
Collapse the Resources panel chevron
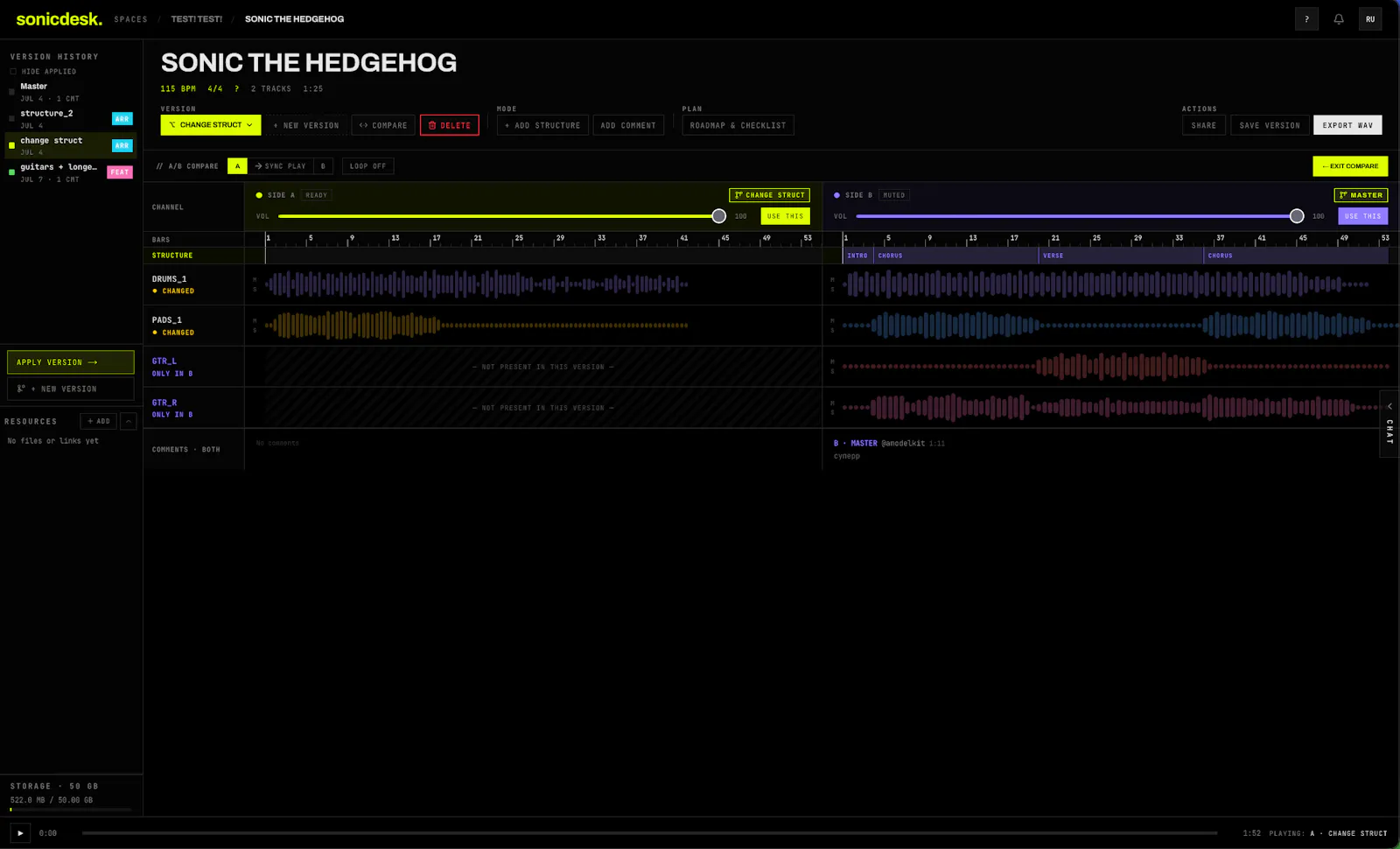click(x=128, y=421)
